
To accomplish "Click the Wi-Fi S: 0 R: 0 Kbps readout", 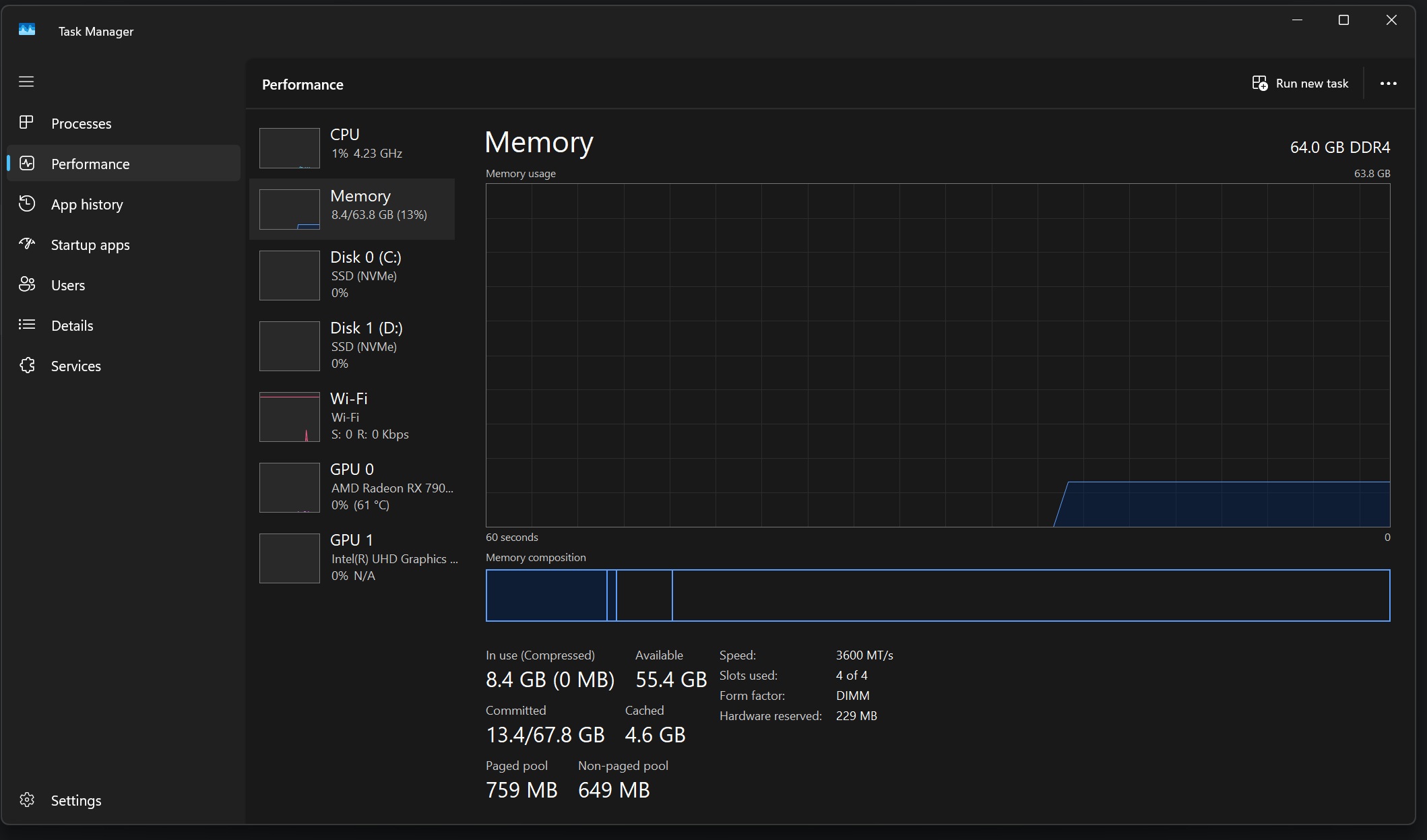I will [370, 434].
